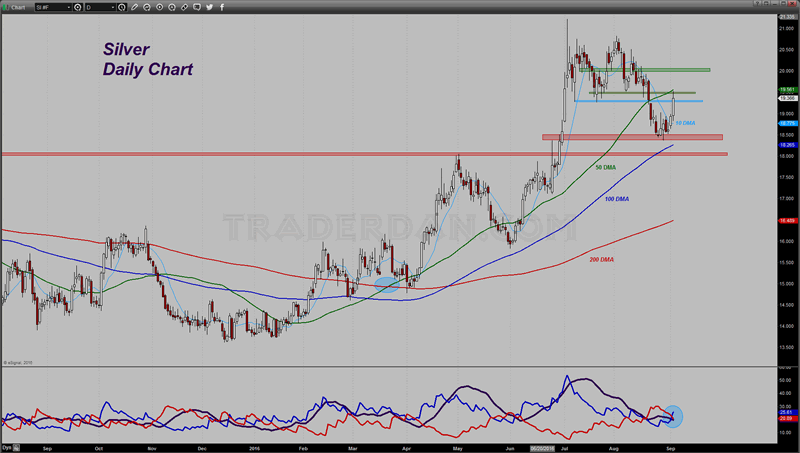Click the interval link icon beside D
The image size is (800, 453).
(x=122, y=7)
